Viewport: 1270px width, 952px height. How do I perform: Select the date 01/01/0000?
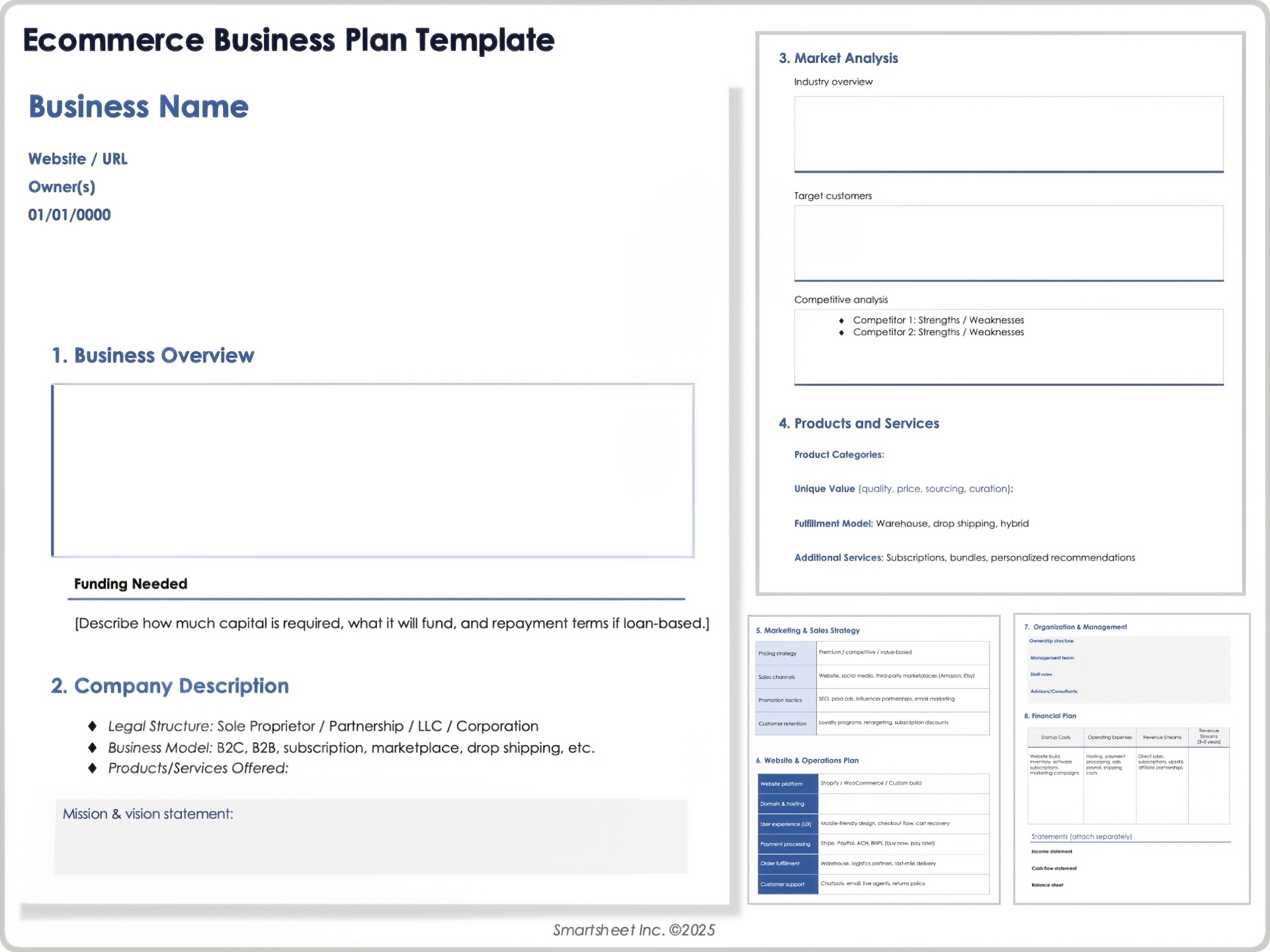69,214
